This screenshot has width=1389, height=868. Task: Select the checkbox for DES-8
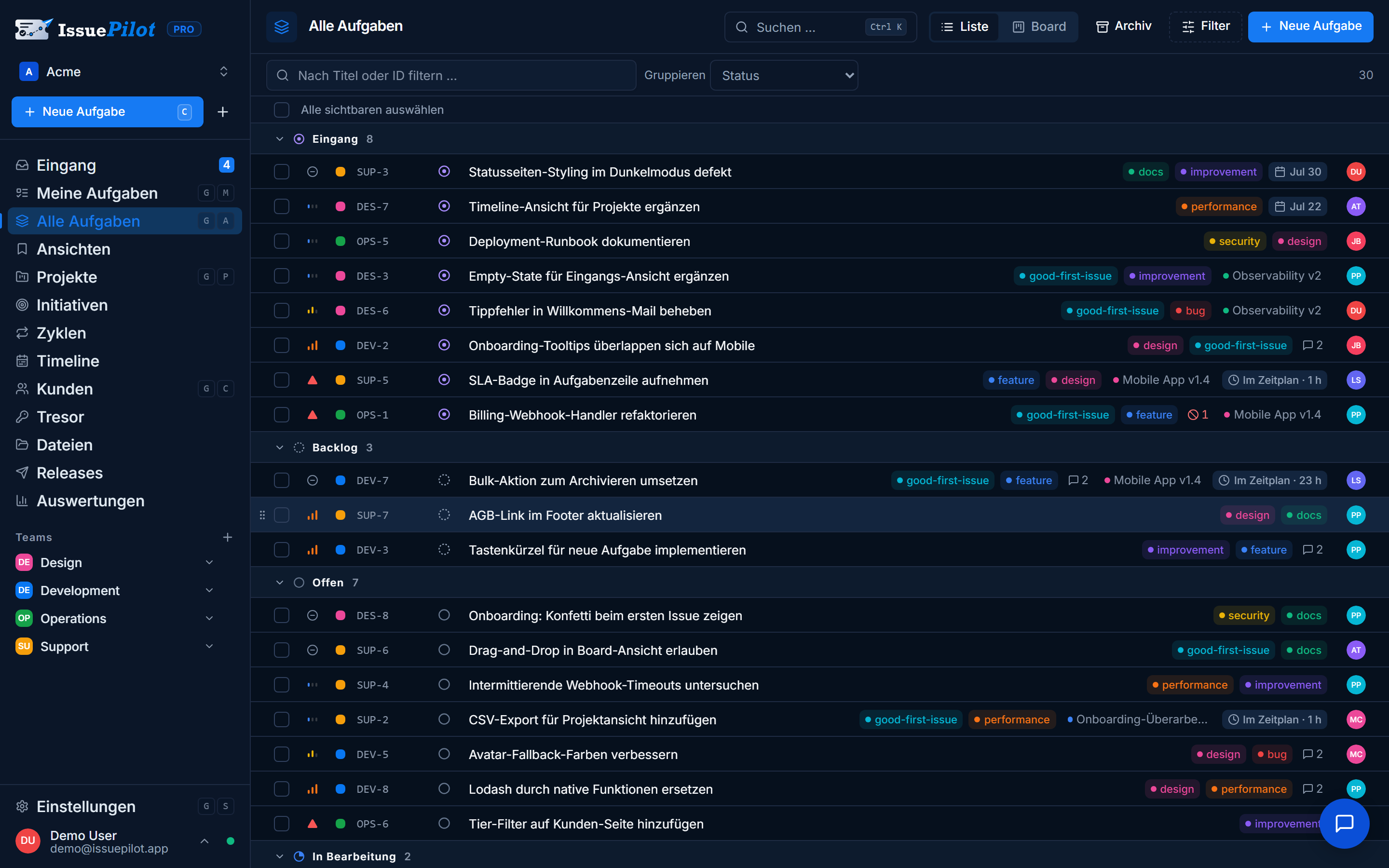tap(281, 615)
